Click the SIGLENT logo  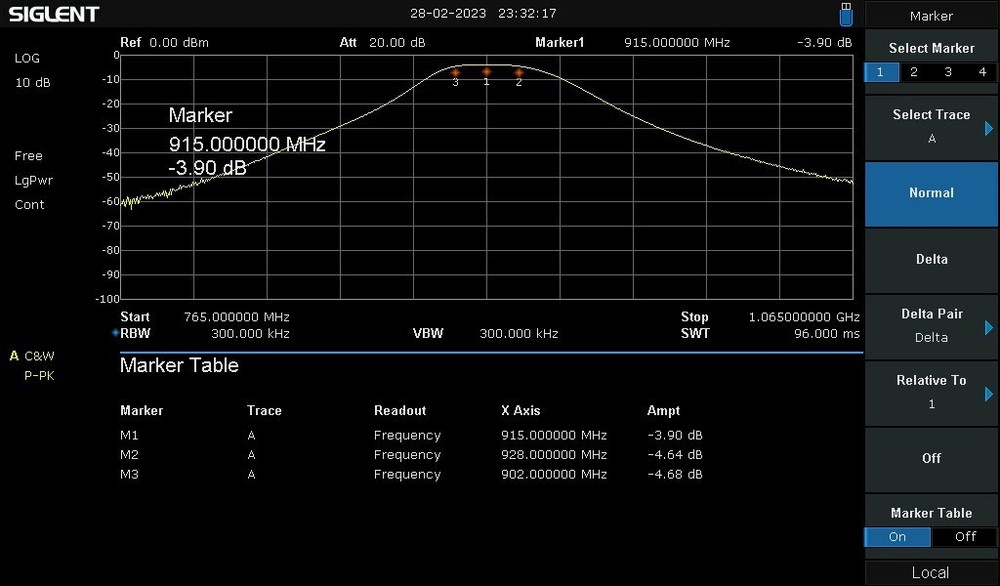pos(55,13)
